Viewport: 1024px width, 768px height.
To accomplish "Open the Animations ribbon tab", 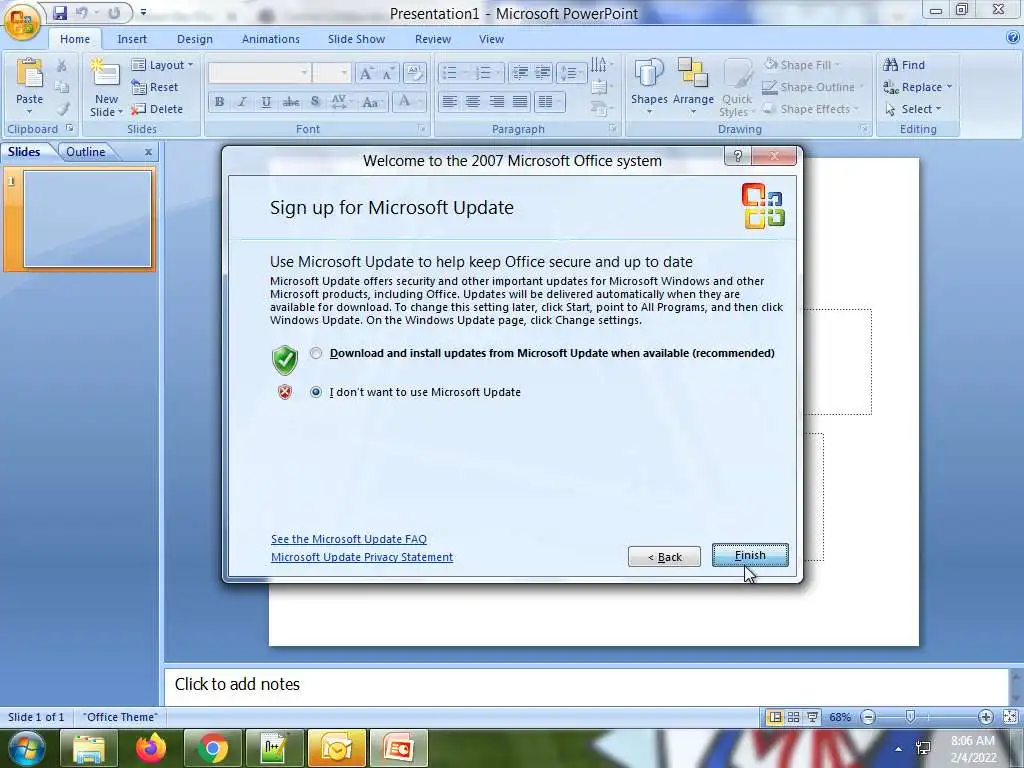I will point(270,39).
